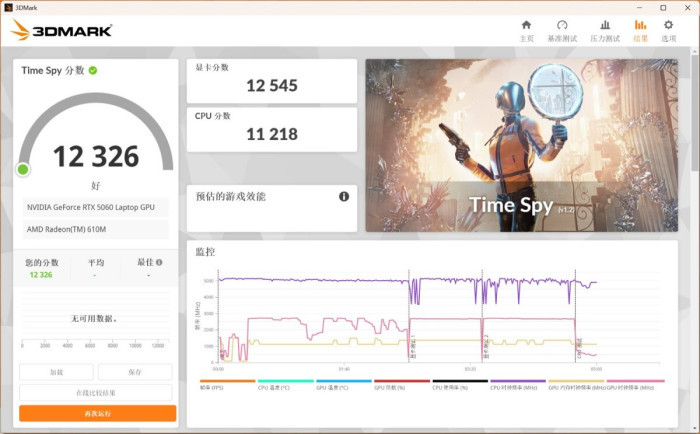Click the 平均 column label
Screen dimensions: 700x434
coord(96,263)
